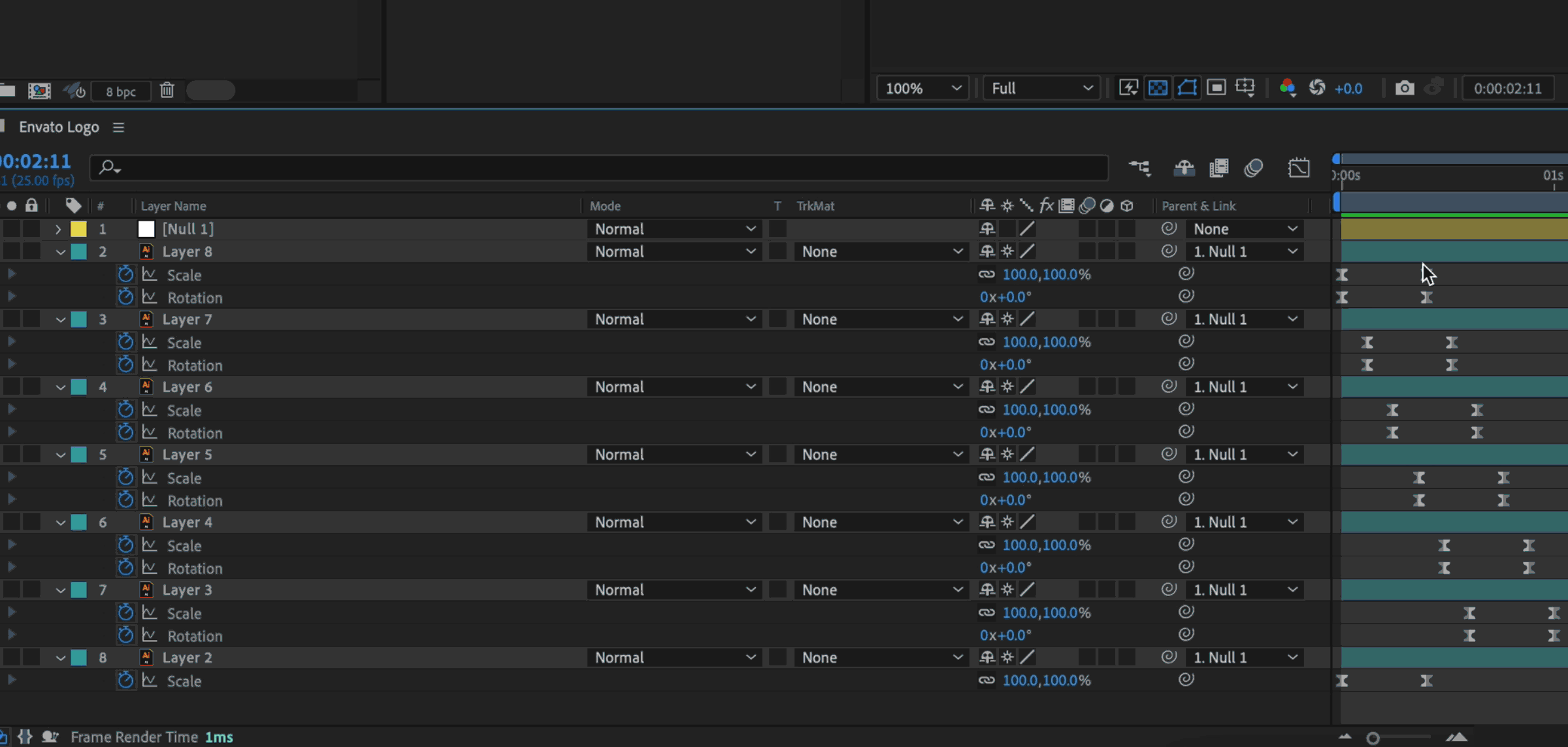Collapse Layer 5 properties twirl arrow
This screenshot has height=747, width=1568.
tap(61, 454)
